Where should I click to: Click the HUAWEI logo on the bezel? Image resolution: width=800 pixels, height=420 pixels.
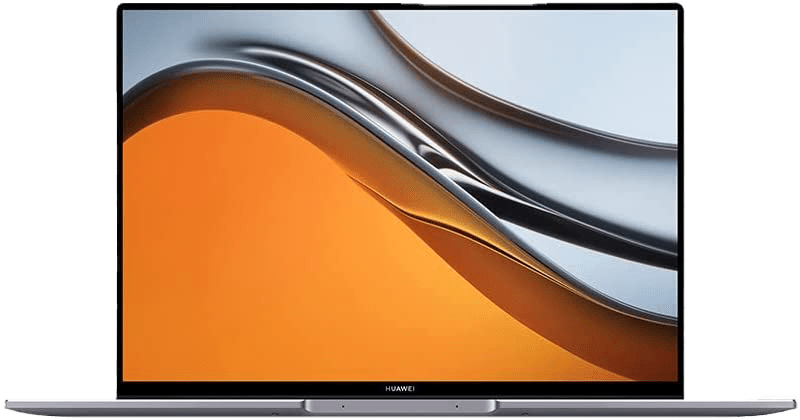[x=400, y=389]
